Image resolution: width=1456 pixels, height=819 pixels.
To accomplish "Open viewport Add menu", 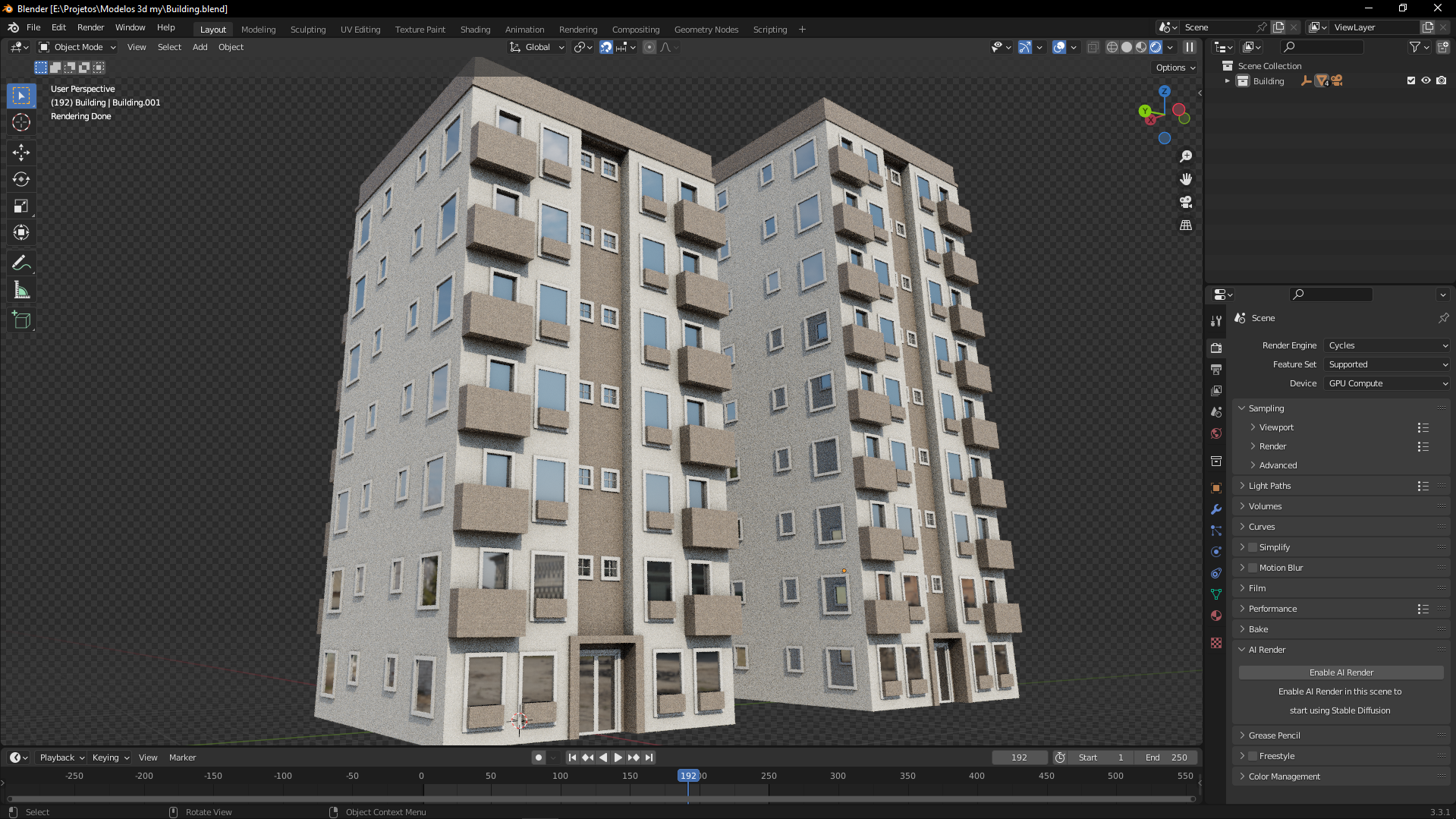I will (x=200, y=47).
